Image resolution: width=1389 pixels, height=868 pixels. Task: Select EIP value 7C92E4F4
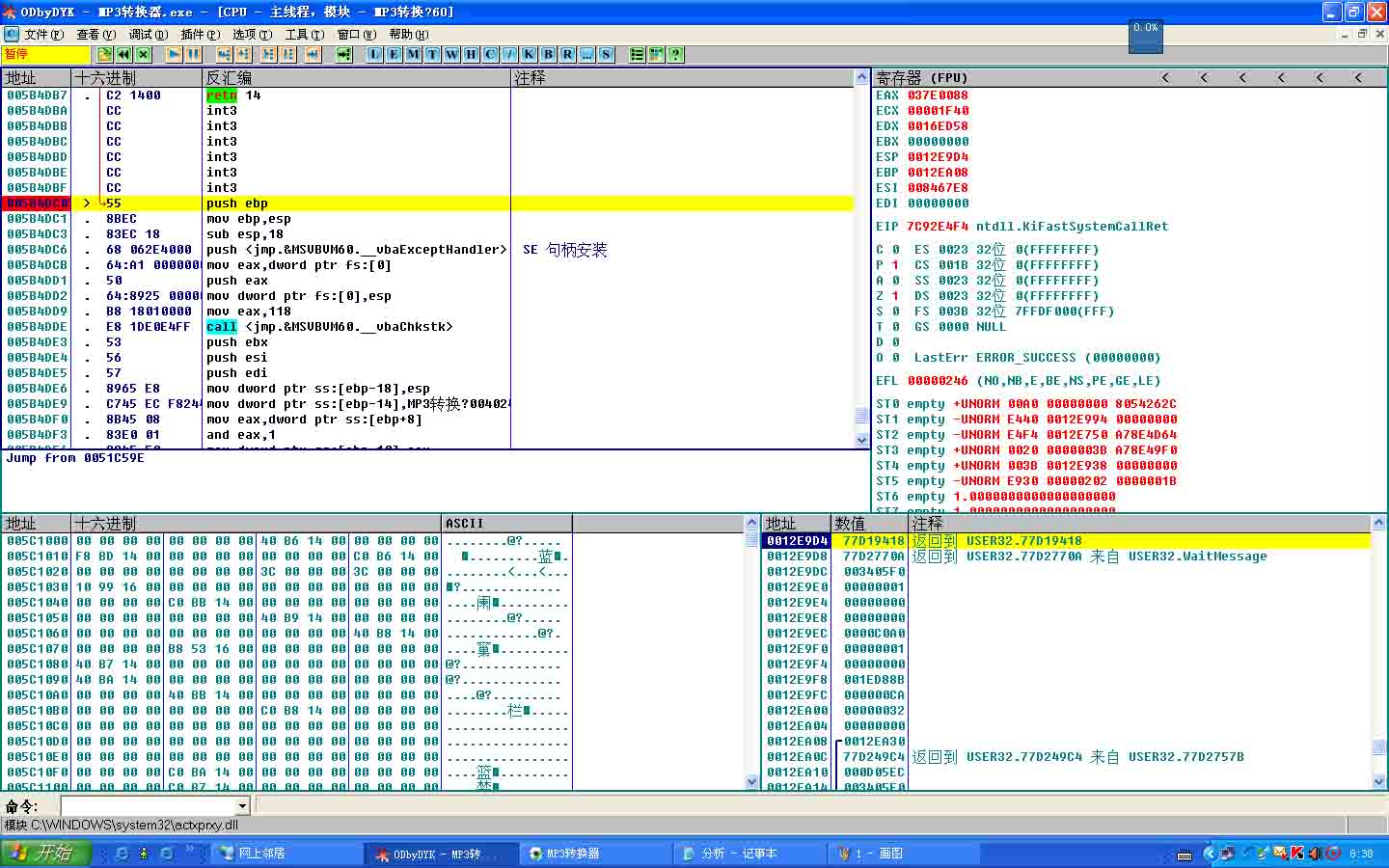pyautogui.click(x=938, y=227)
